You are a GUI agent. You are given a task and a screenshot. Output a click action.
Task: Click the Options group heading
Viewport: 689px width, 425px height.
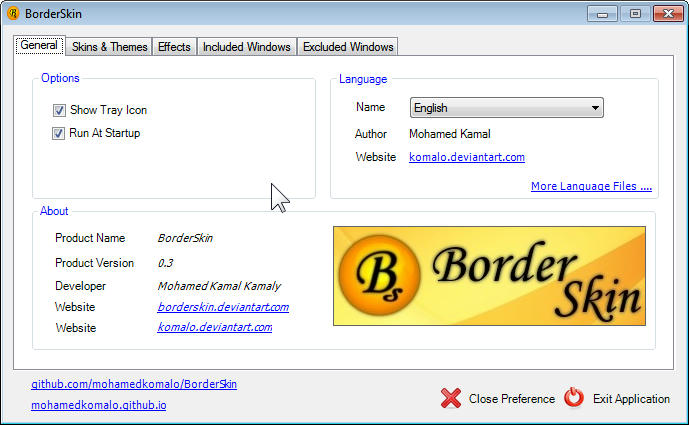(60, 78)
